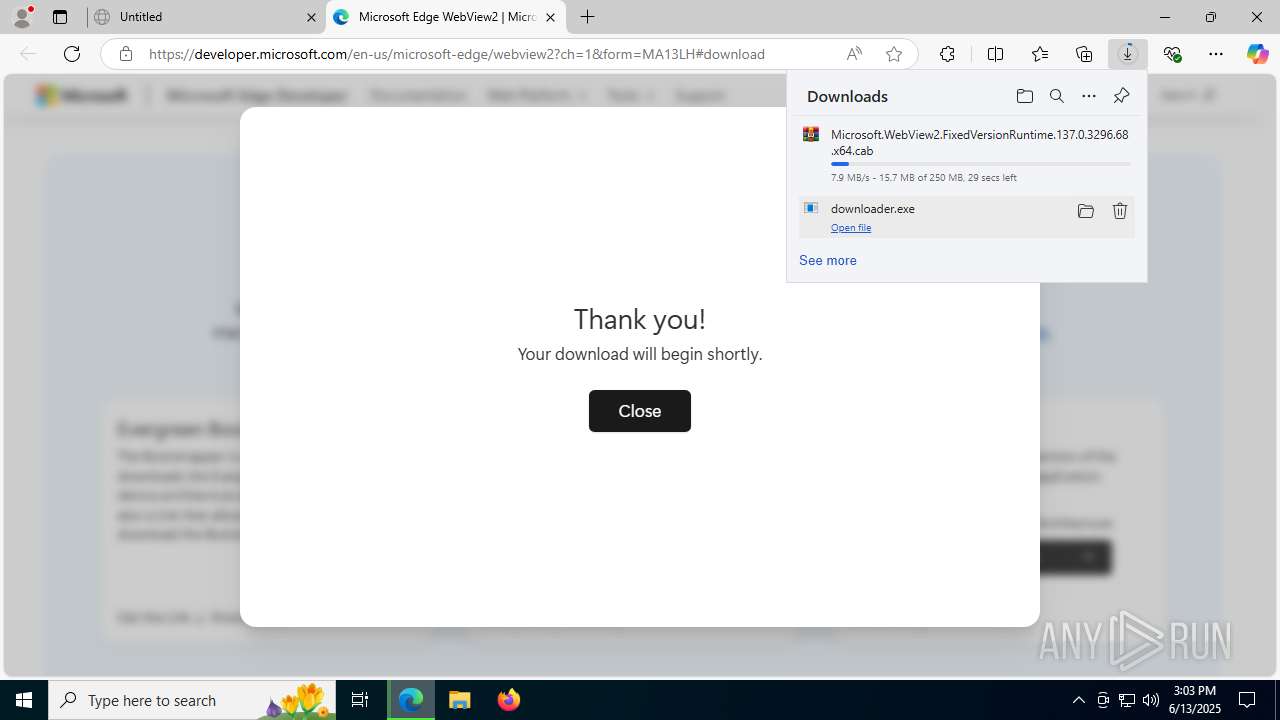Open Microsoft Edge from taskbar

coord(411,700)
